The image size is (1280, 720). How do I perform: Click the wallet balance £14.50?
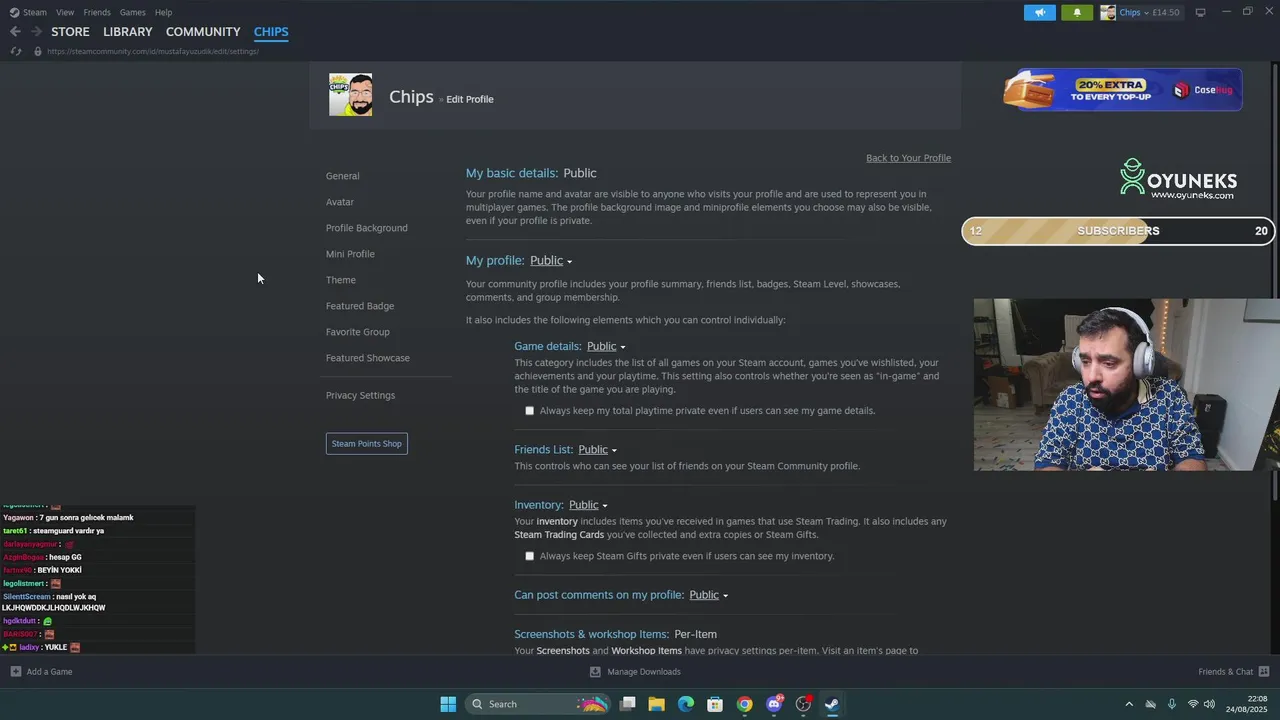(1166, 12)
